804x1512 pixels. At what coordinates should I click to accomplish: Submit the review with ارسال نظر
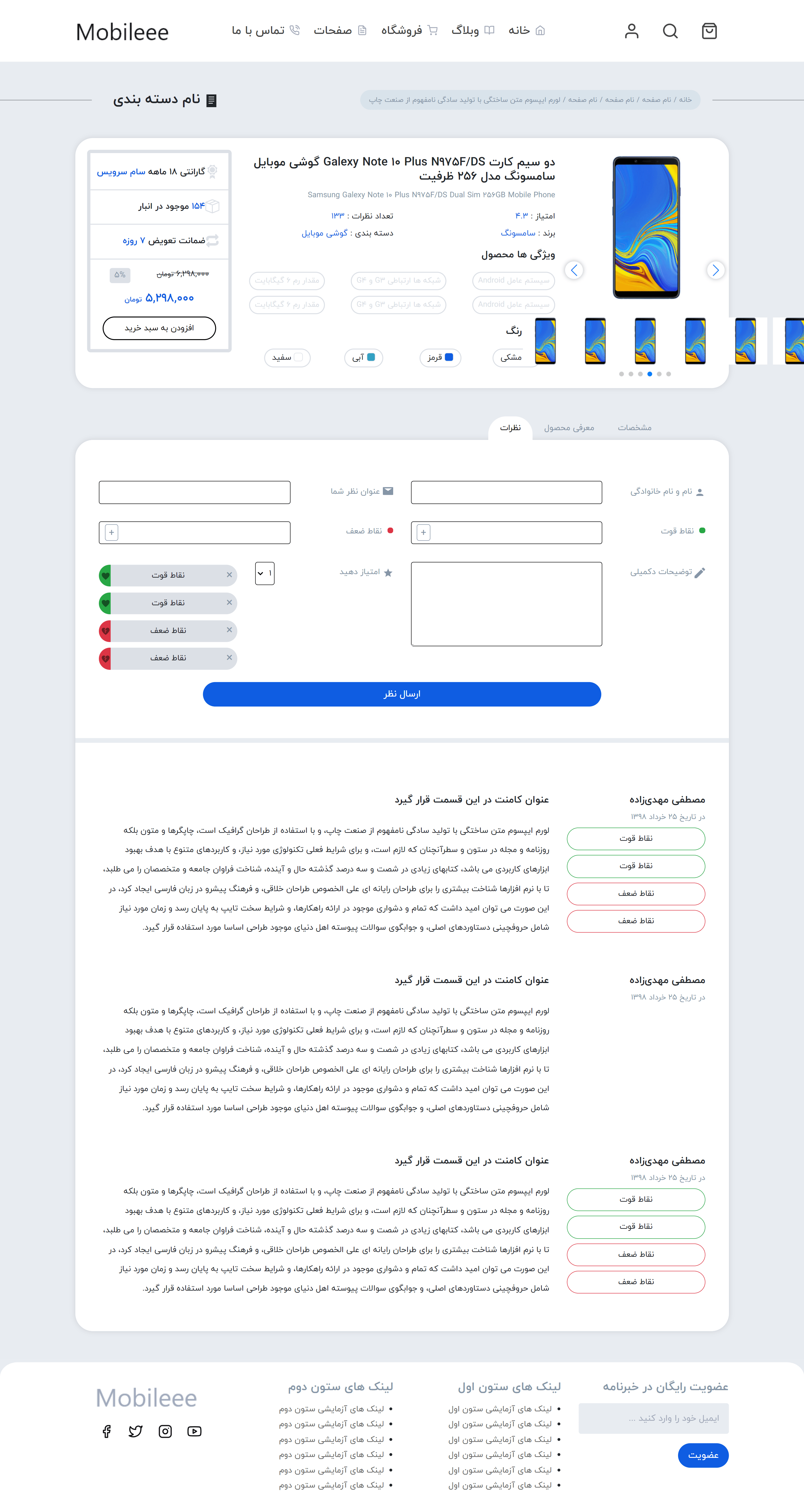[402, 694]
